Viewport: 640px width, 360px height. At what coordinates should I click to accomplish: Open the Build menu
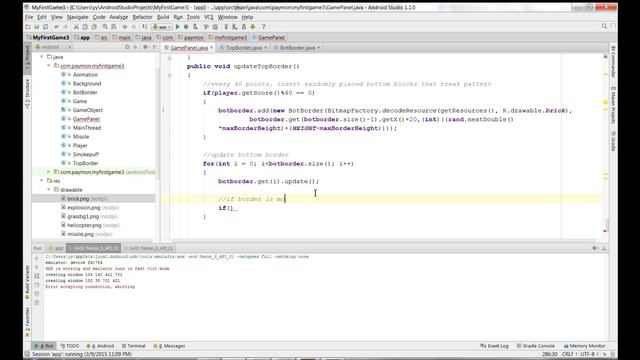[163, 17]
